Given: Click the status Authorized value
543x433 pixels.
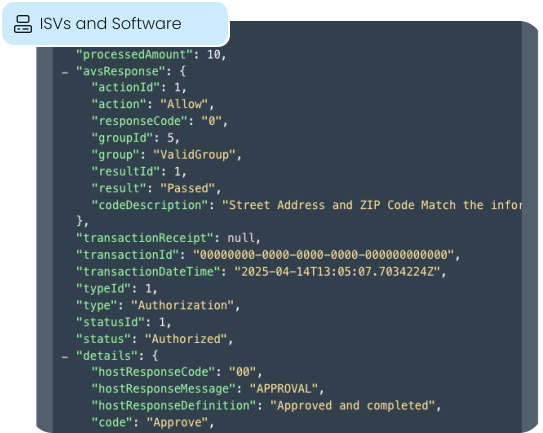Looking at the screenshot, I should coord(186,339).
